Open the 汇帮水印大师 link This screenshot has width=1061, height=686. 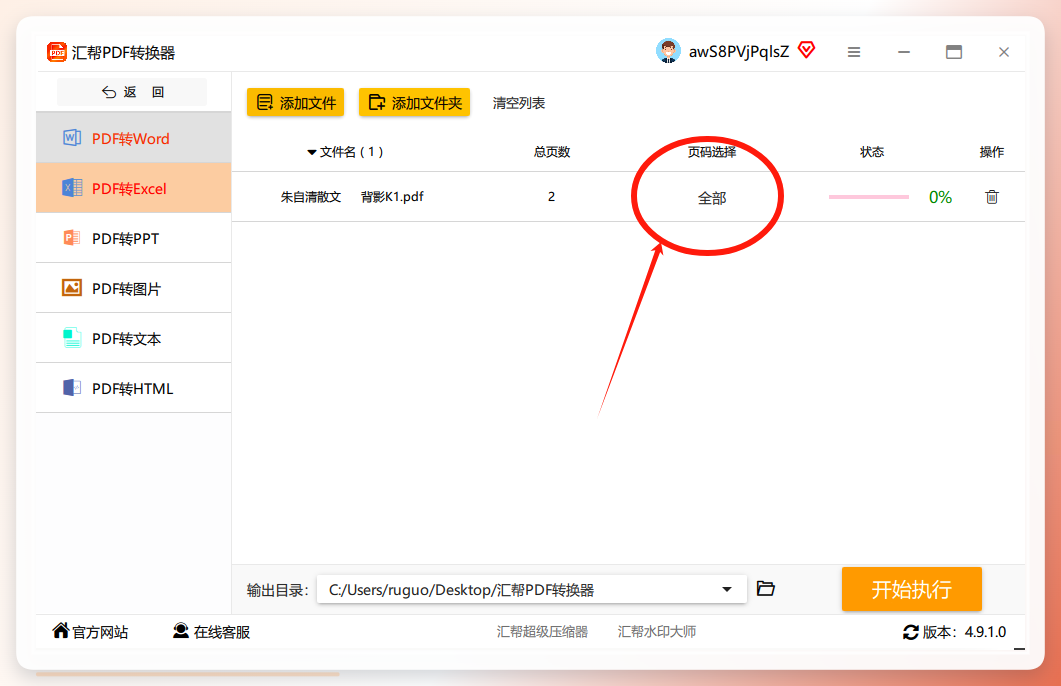click(x=657, y=632)
